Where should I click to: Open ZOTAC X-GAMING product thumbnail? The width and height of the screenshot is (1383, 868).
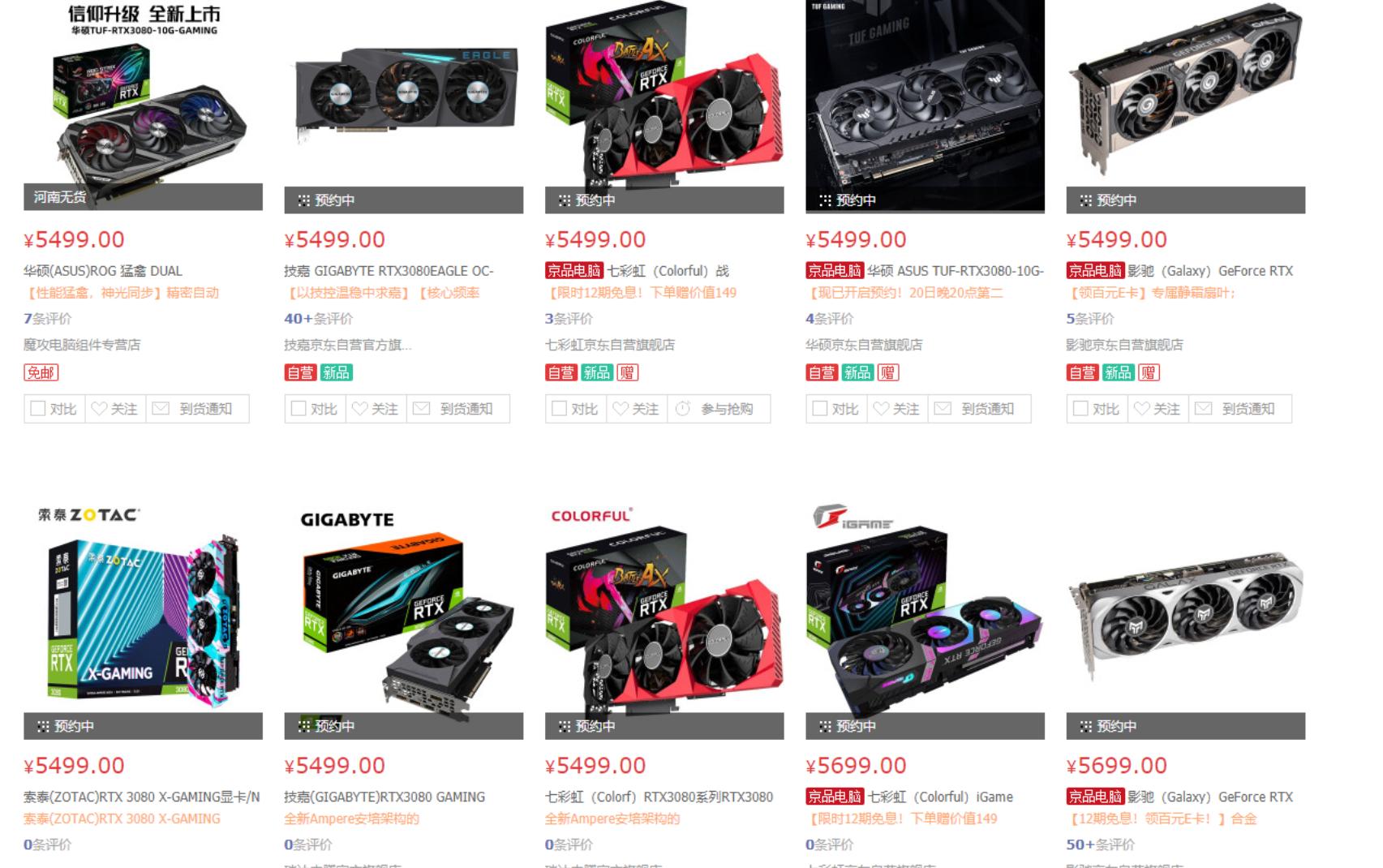coord(143,616)
